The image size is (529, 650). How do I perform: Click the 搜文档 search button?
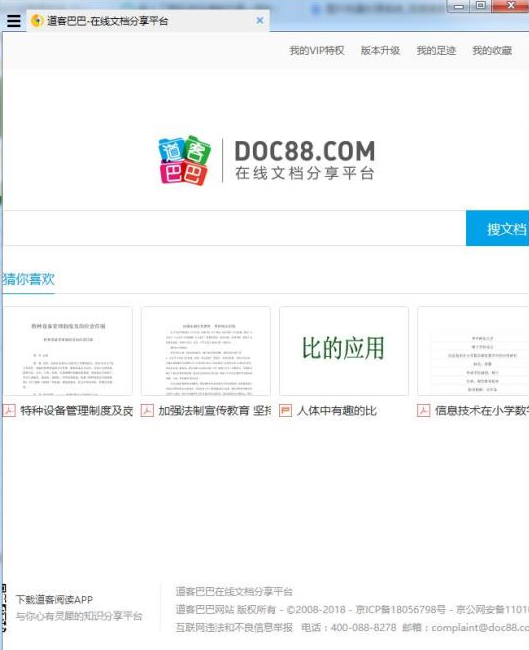497,228
